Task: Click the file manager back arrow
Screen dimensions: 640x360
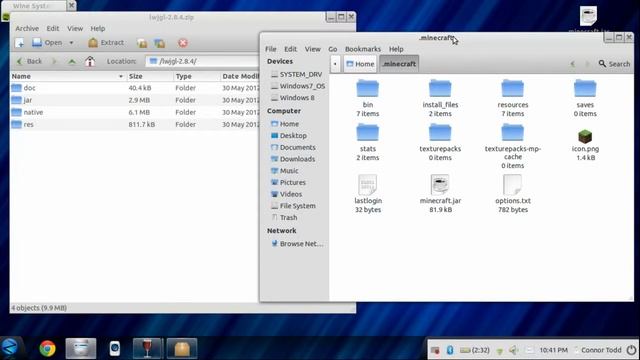Action: (x=573, y=64)
